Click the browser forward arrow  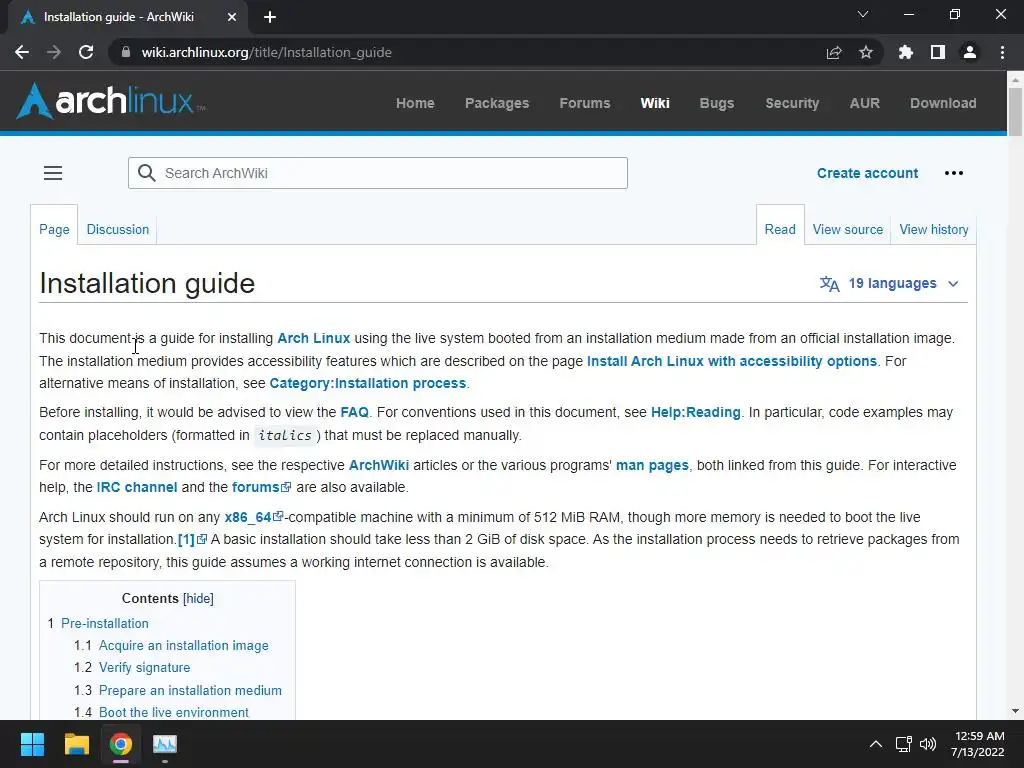[54, 52]
